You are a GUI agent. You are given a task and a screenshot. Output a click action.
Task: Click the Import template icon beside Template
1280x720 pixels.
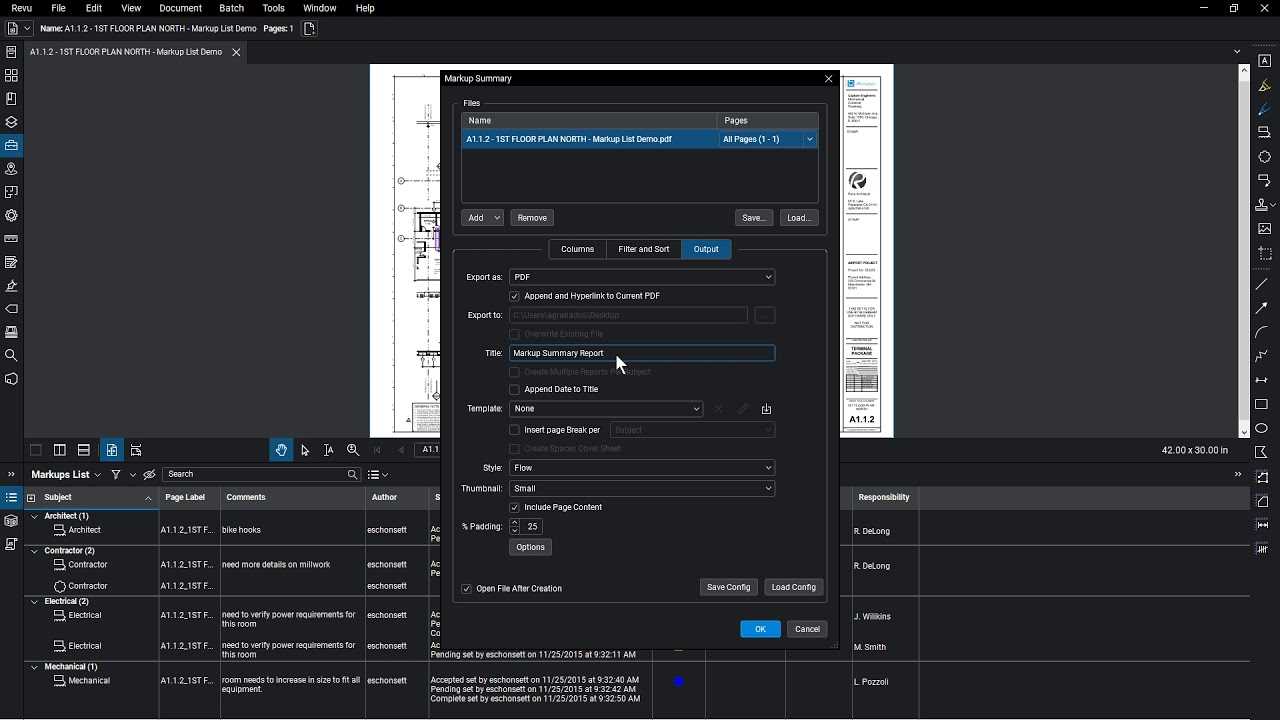click(x=766, y=409)
